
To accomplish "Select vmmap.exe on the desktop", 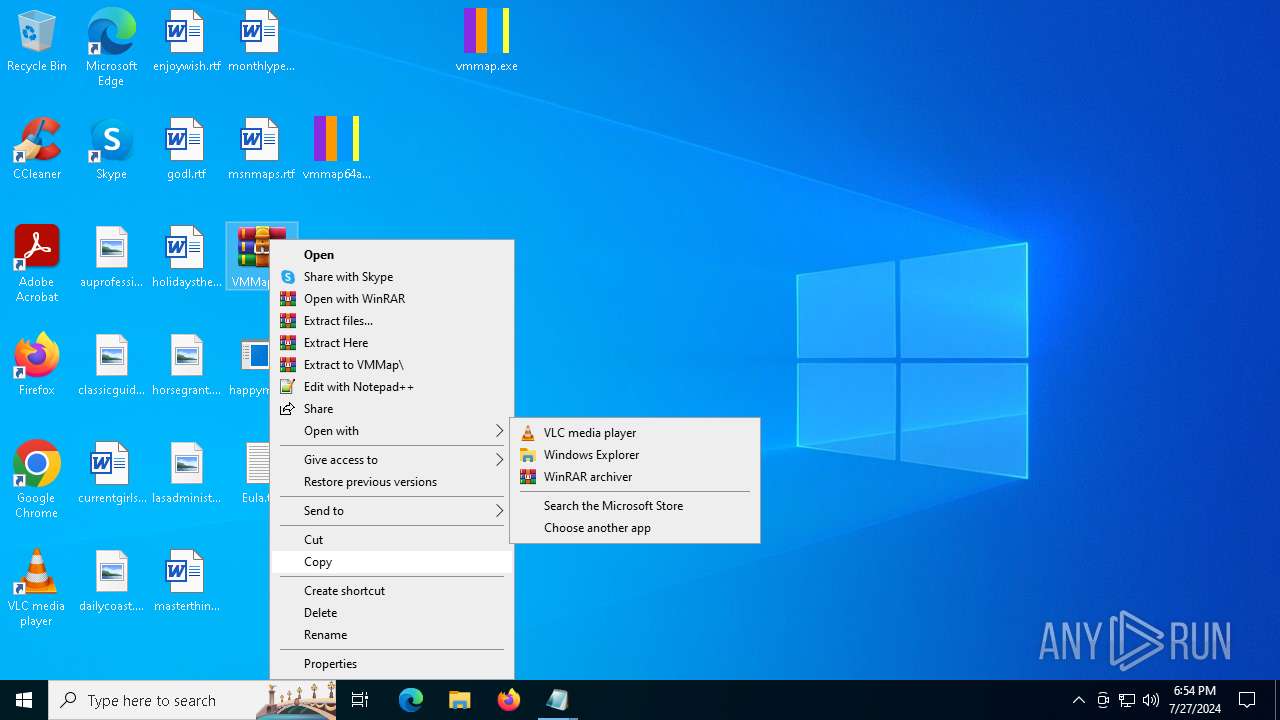I will [487, 42].
